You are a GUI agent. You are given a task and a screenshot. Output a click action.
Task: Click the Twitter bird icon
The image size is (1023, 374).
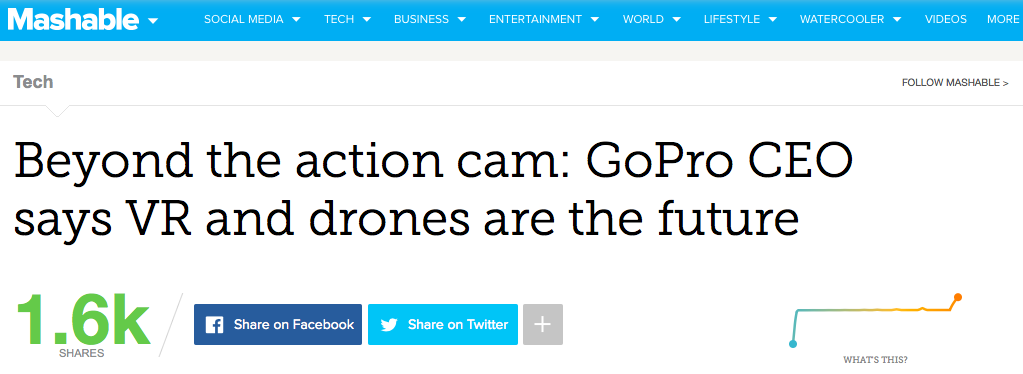pyautogui.click(x=389, y=324)
